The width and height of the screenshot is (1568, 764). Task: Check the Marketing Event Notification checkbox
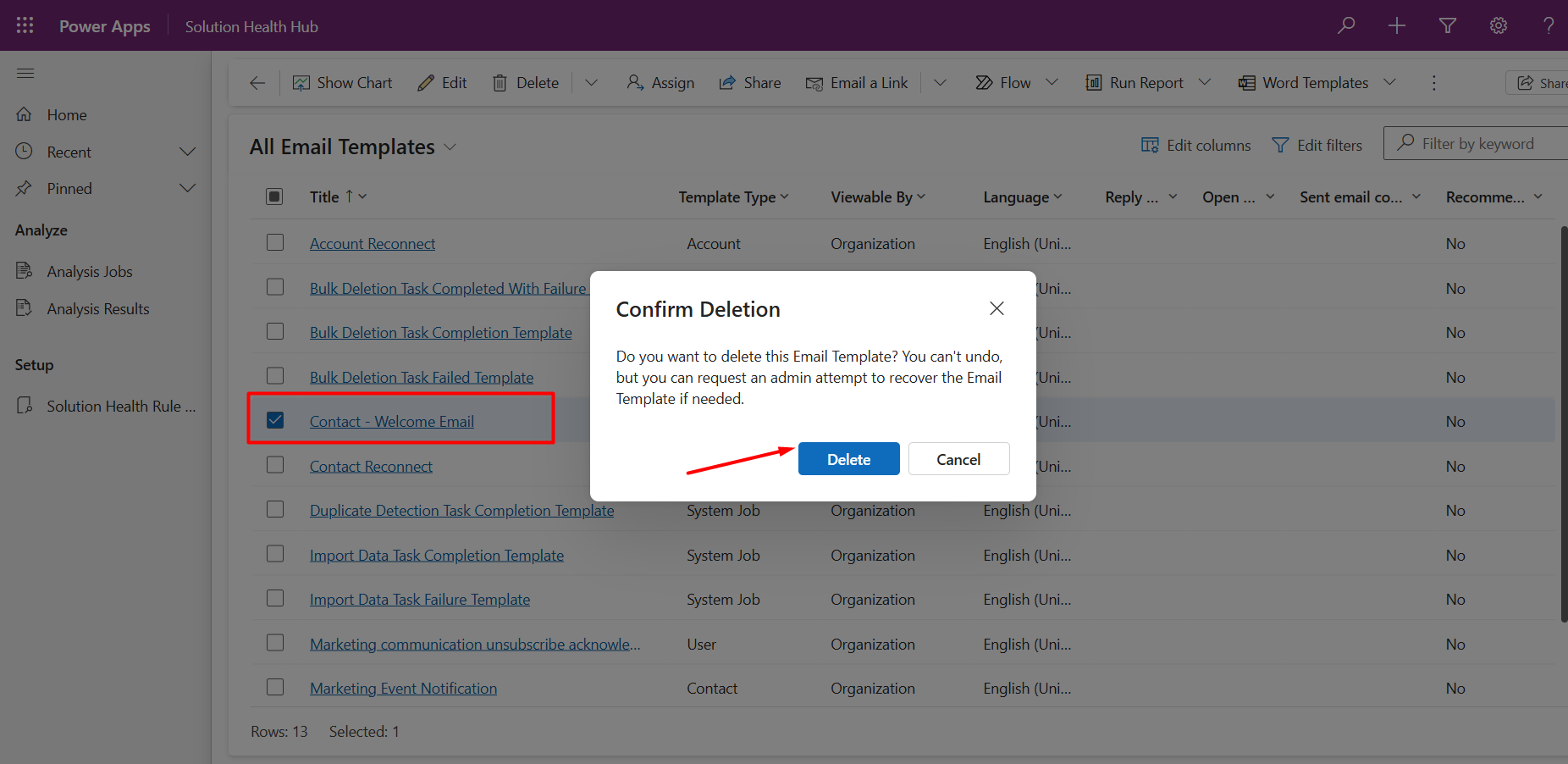[x=275, y=688]
